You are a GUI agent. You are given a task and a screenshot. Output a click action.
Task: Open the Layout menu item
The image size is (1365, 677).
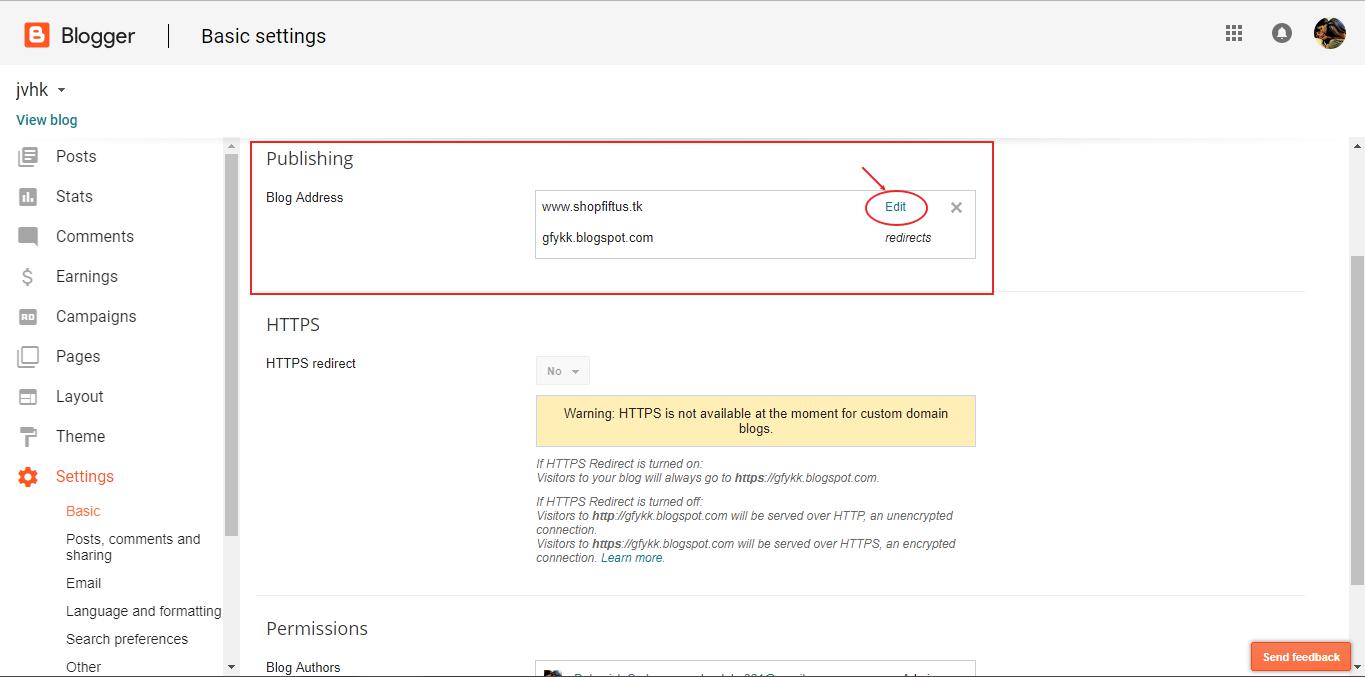pos(80,397)
